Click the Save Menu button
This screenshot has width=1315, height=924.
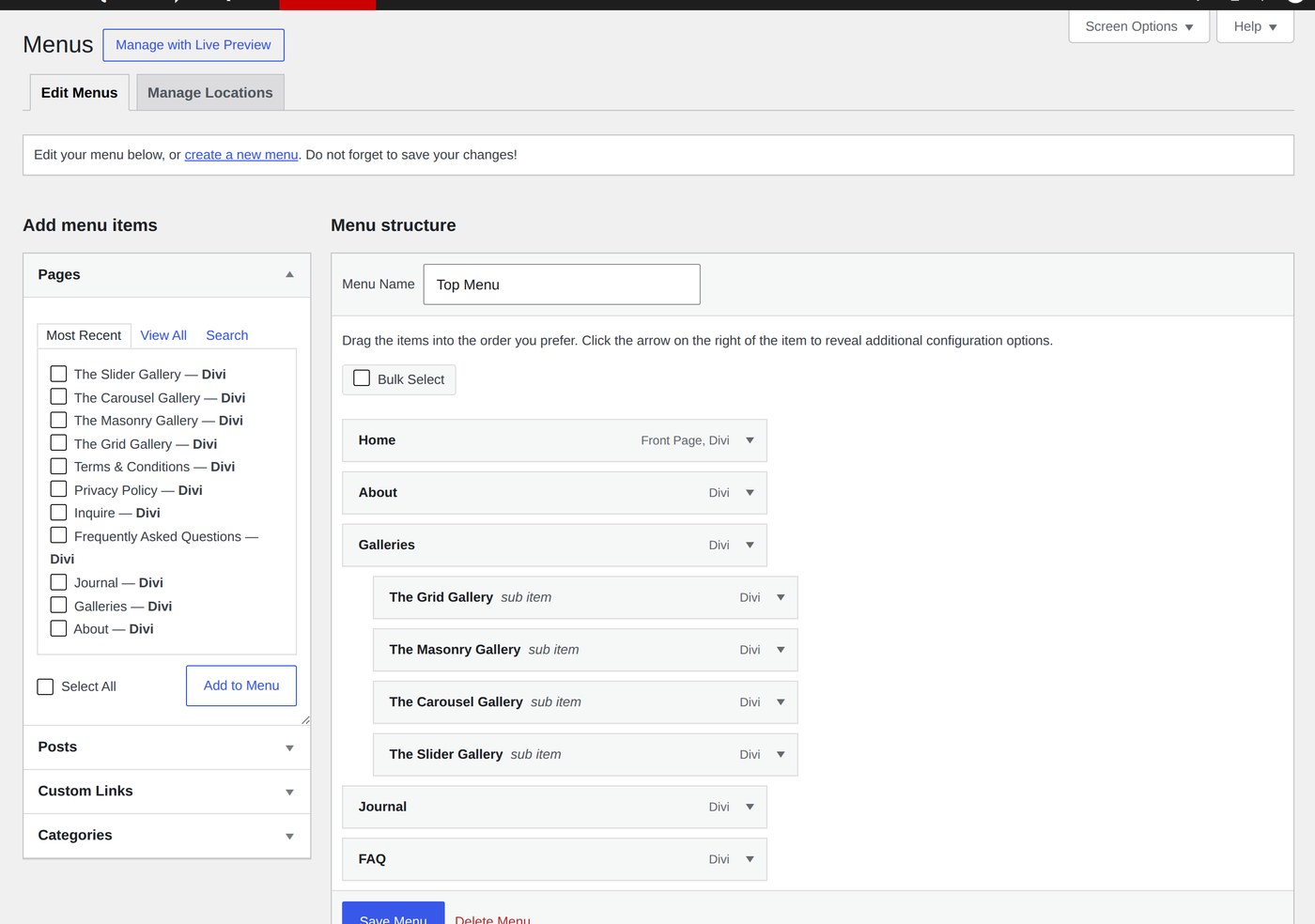394,915
